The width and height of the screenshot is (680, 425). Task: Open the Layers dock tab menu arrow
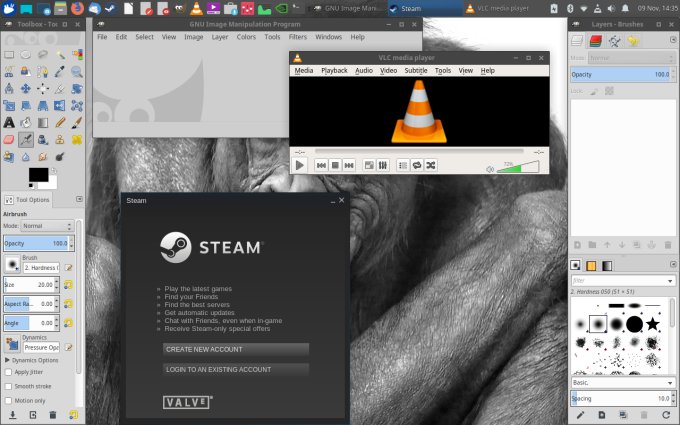[x=673, y=40]
